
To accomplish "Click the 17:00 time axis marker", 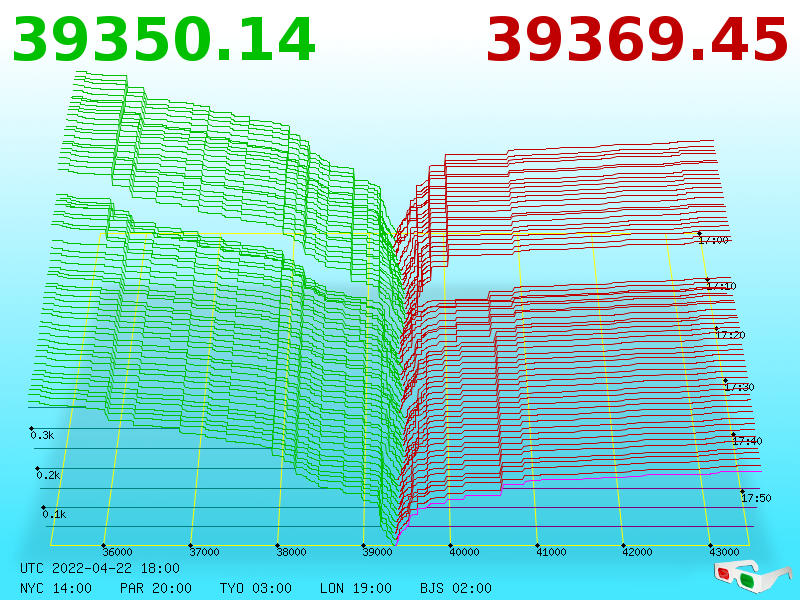I will tap(714, 240).
